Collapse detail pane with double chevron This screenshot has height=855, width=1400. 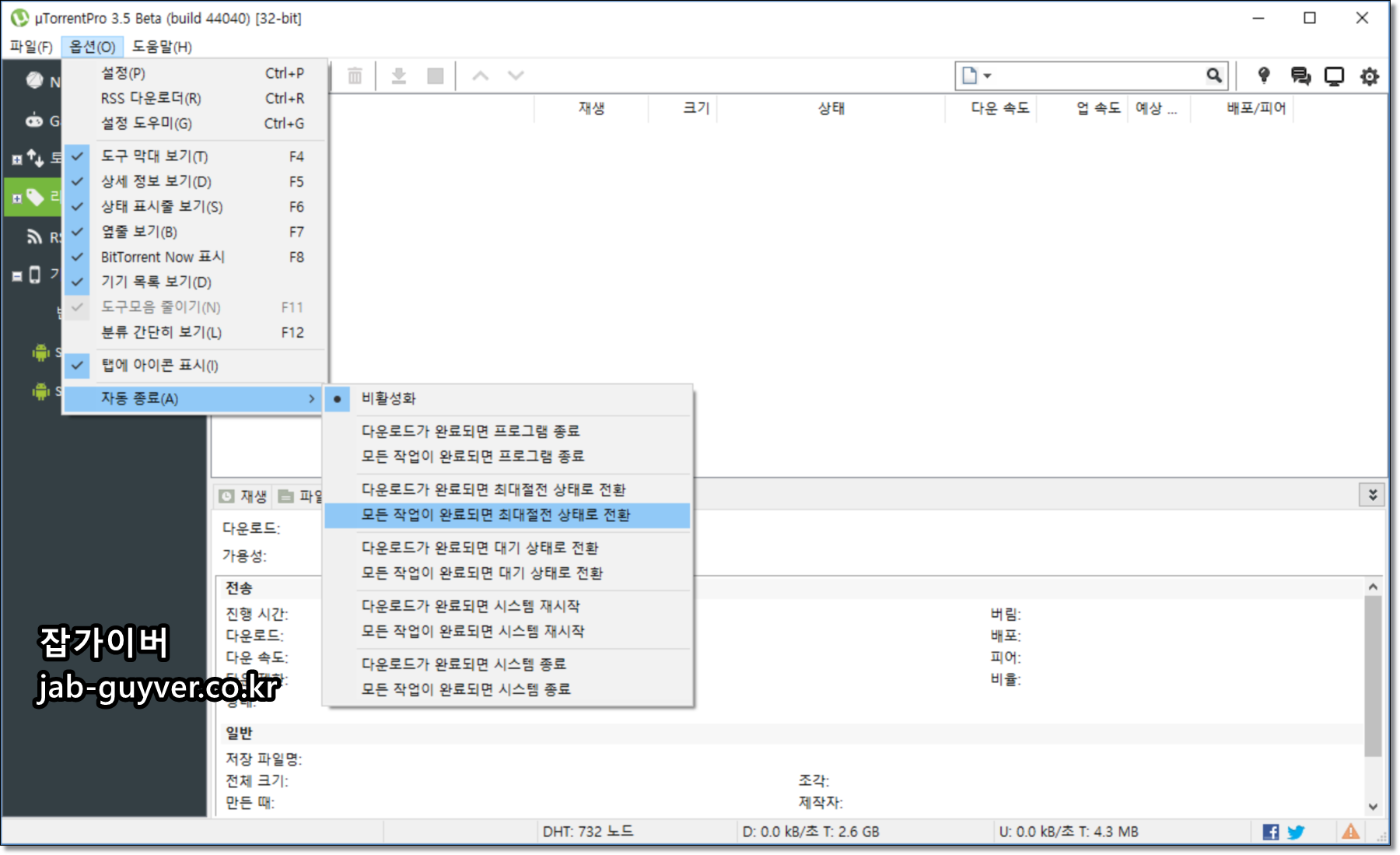(x=1373, y=495)
